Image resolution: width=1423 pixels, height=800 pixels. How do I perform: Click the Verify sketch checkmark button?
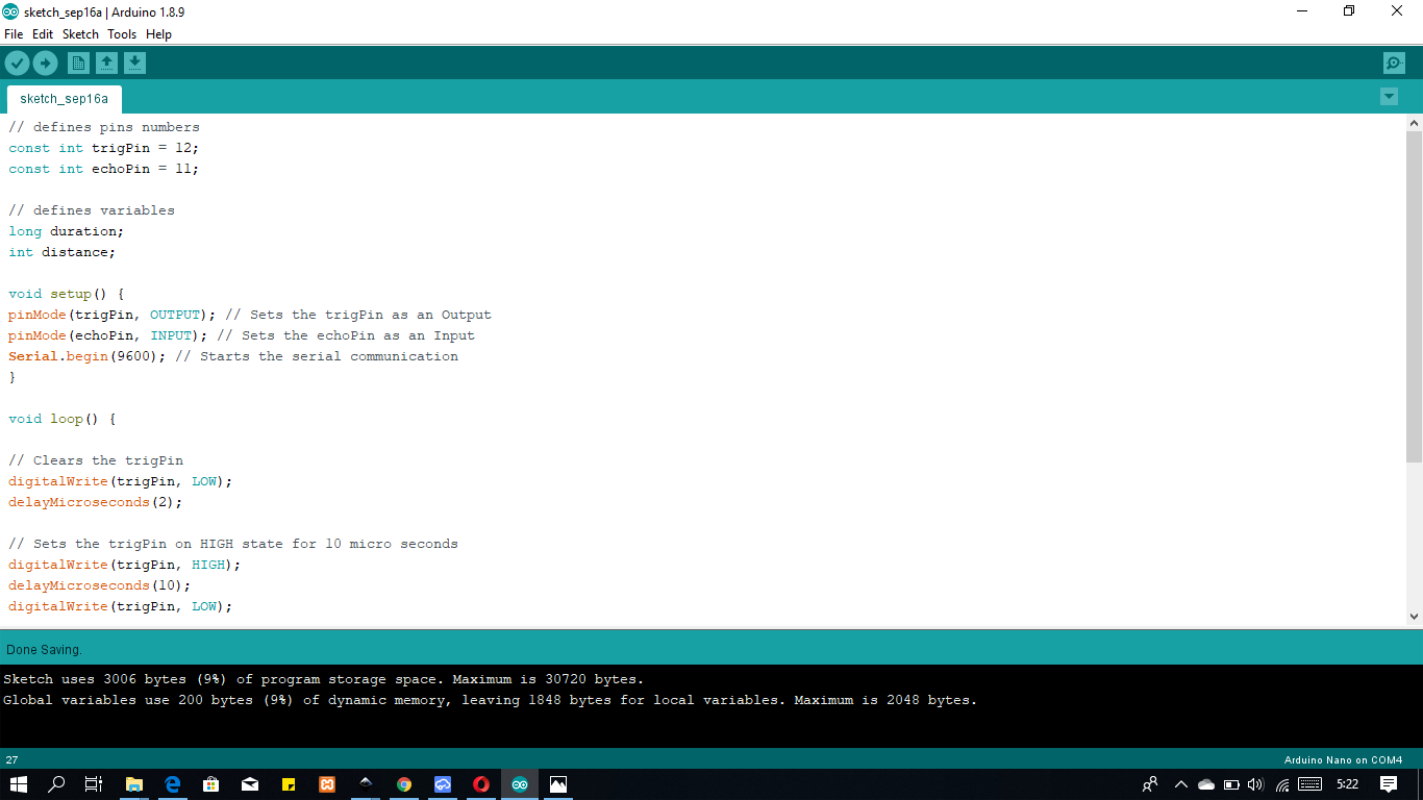point(17,63)
